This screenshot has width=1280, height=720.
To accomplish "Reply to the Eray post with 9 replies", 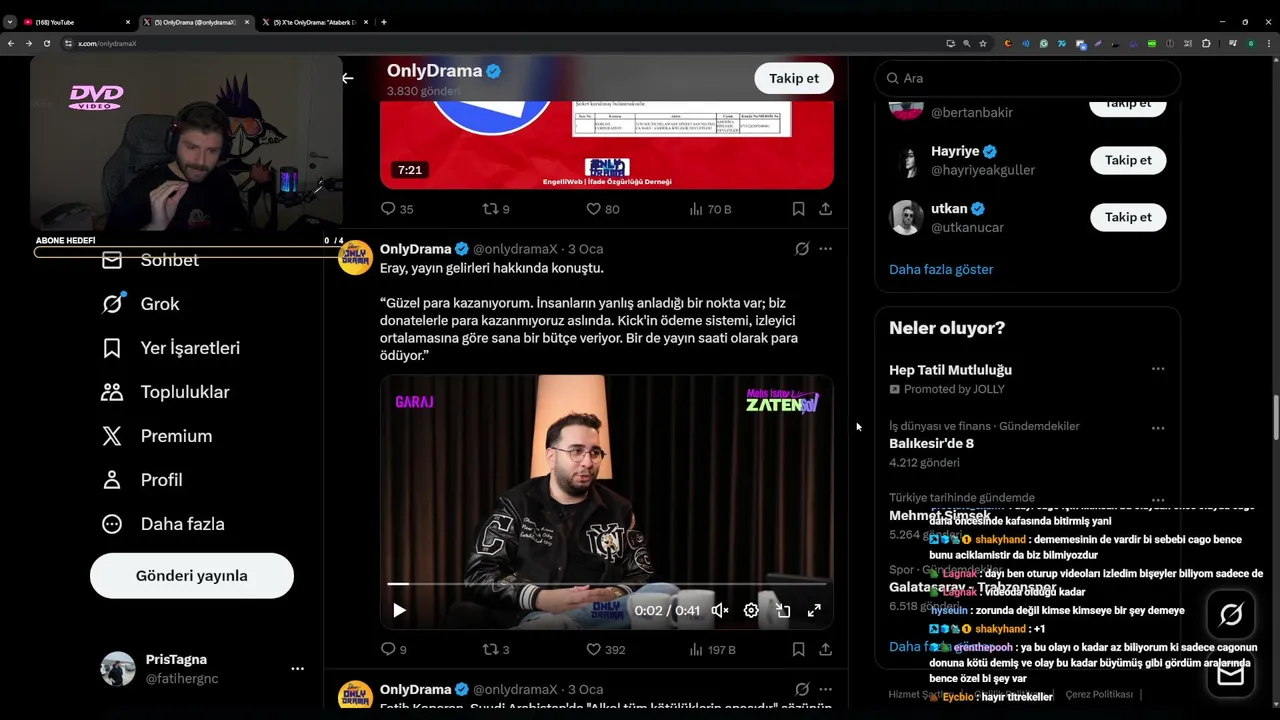I will (x=389, y=649).
